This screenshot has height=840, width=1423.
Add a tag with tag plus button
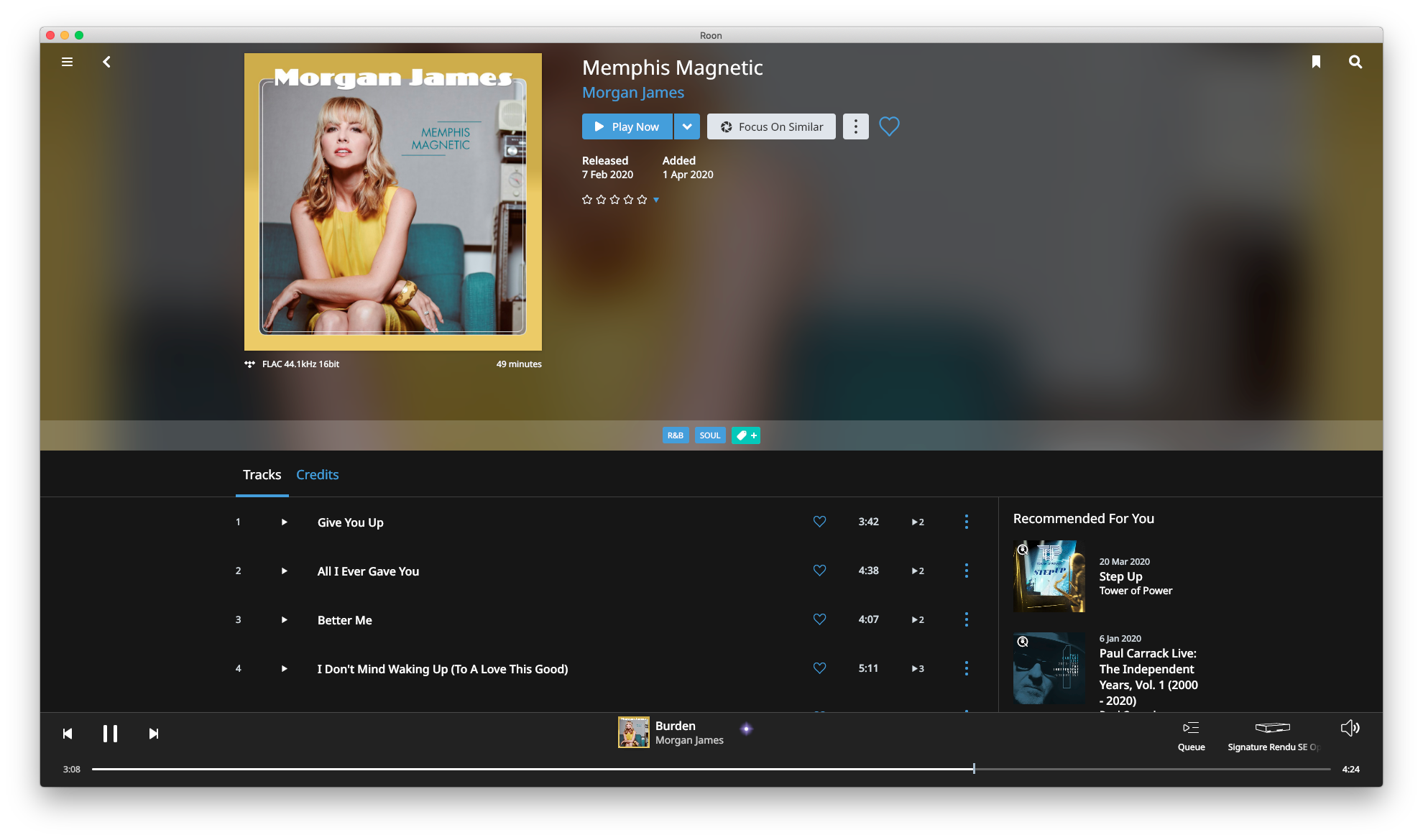746,435
